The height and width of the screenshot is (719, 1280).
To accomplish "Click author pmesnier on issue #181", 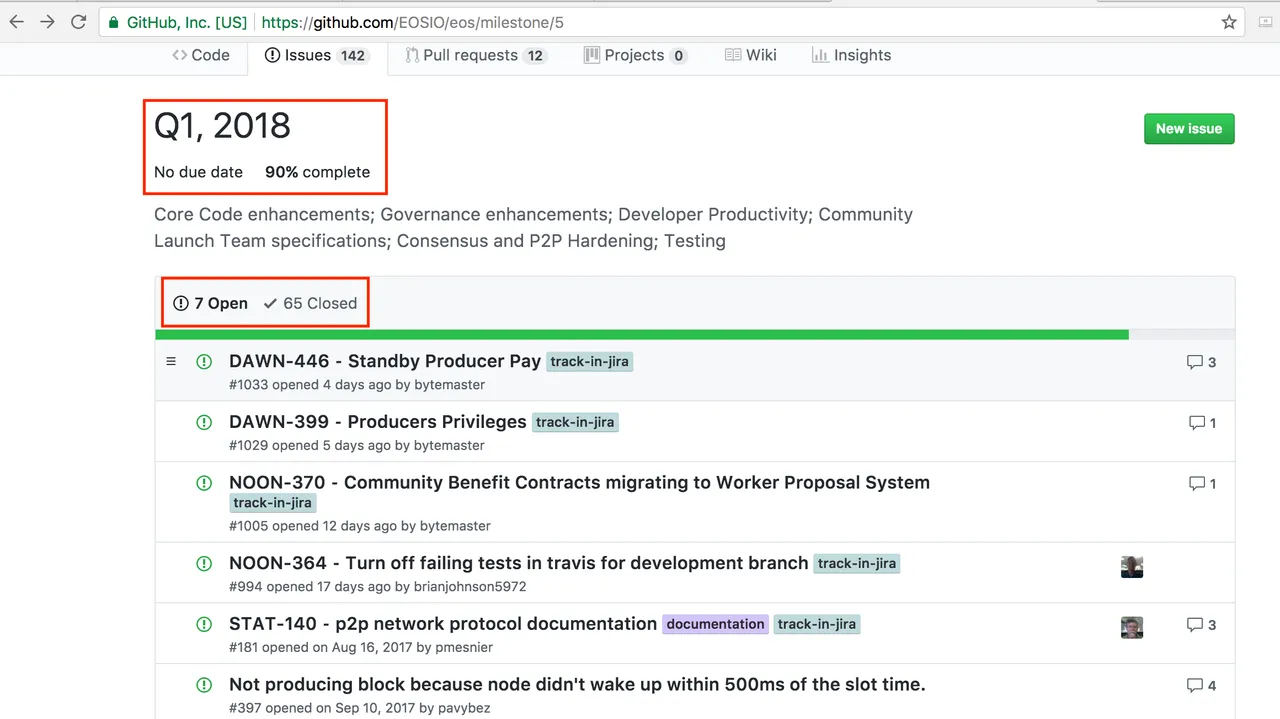I will (x=464, y=647).
